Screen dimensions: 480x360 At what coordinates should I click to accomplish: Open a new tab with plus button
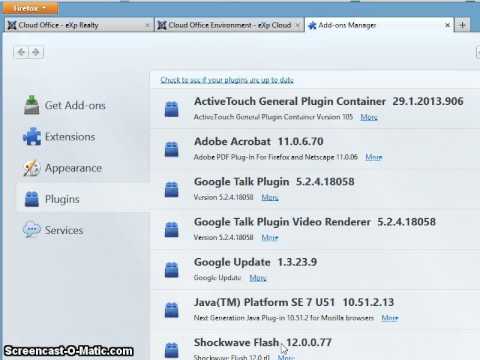pyautogui.click(x=462, y=25)
